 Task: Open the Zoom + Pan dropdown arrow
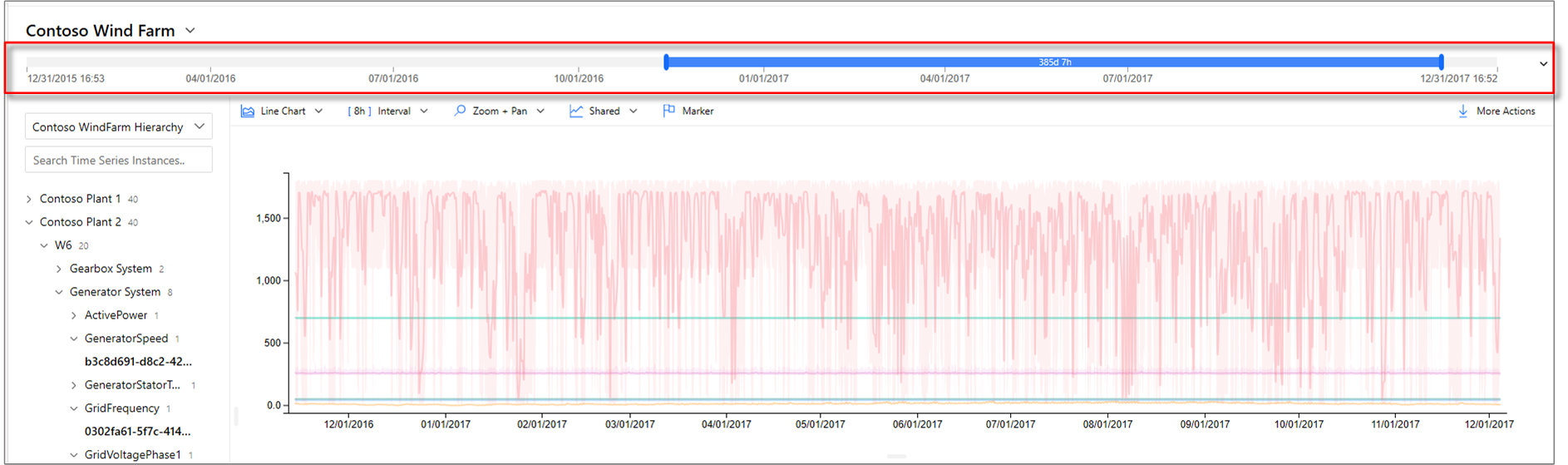540,111
